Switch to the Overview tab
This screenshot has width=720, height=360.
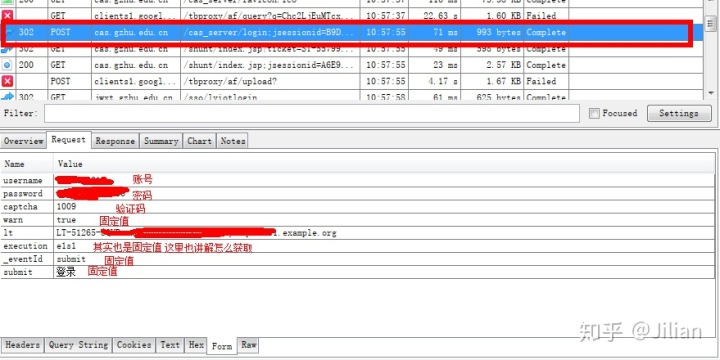coord(24,141)
